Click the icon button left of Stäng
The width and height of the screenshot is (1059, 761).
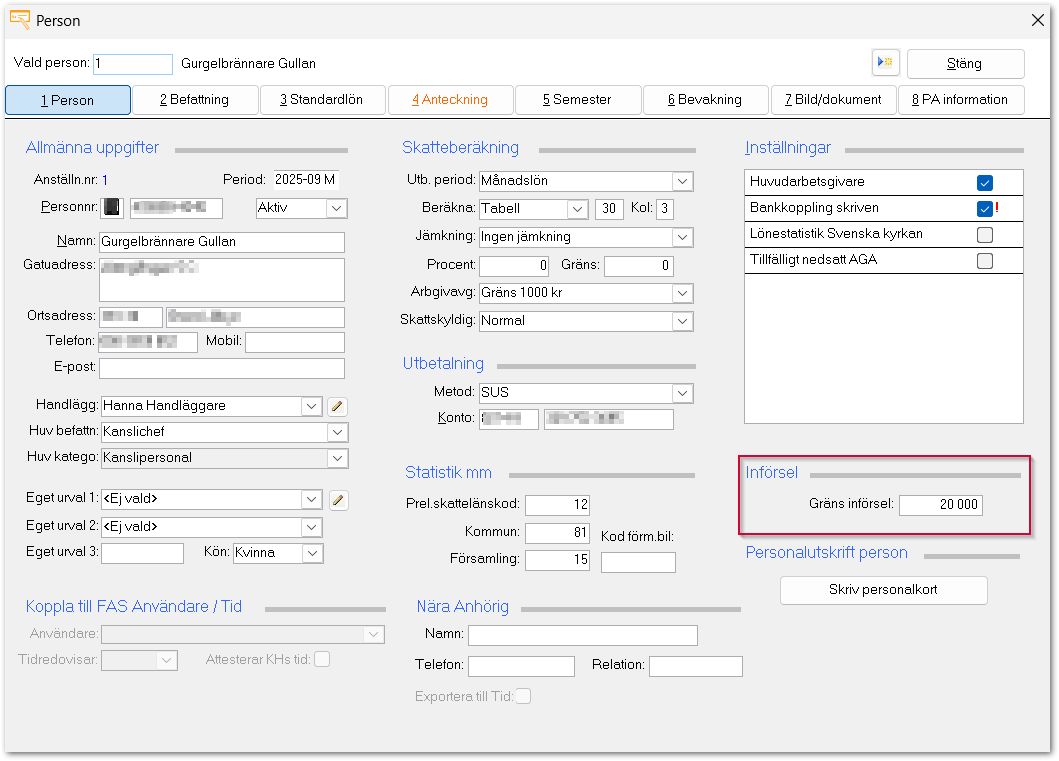point(885,63)
